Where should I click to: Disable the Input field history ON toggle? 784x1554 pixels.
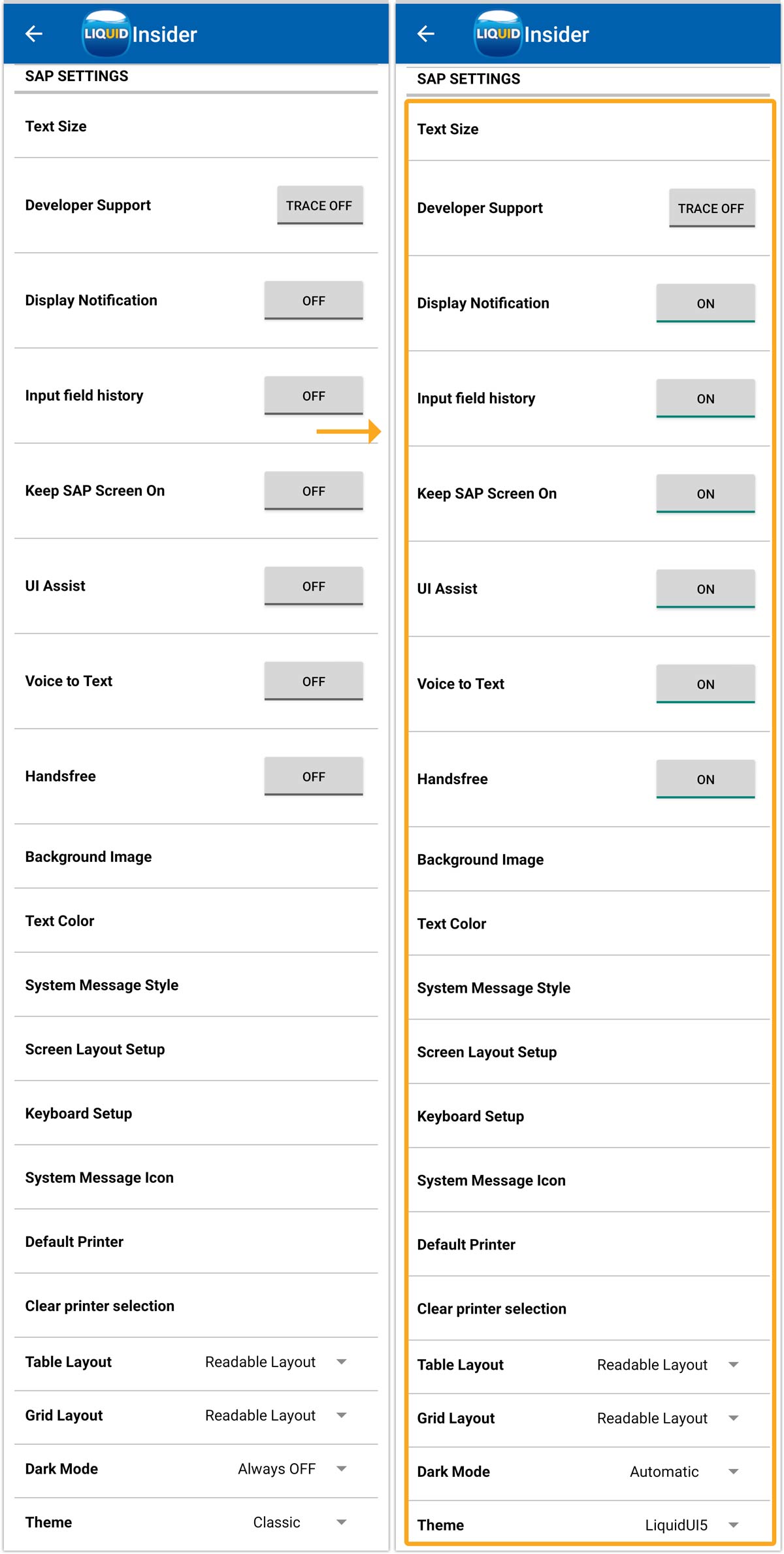tap(706, 399)
